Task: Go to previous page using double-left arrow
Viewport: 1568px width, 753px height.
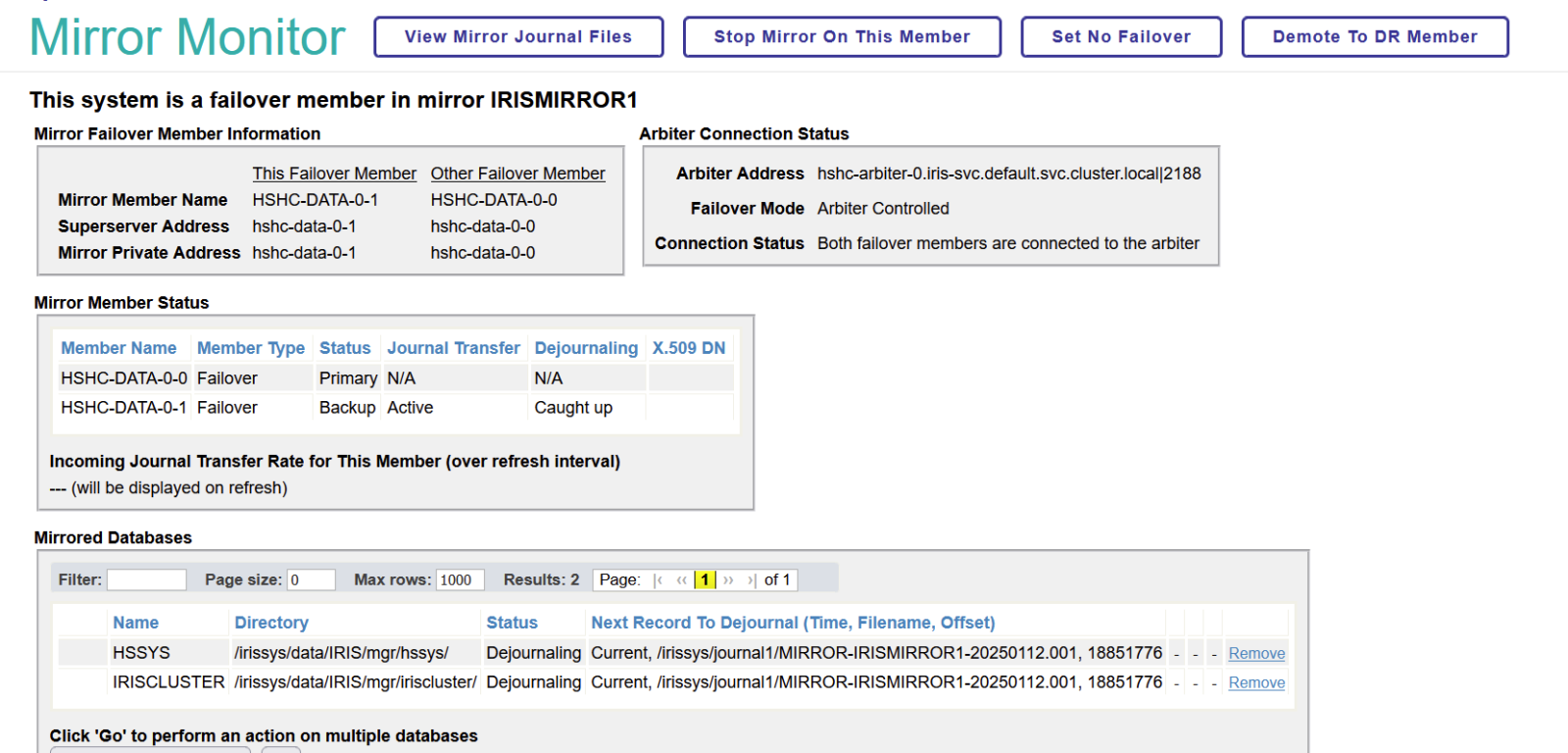Action: (681, 580)
